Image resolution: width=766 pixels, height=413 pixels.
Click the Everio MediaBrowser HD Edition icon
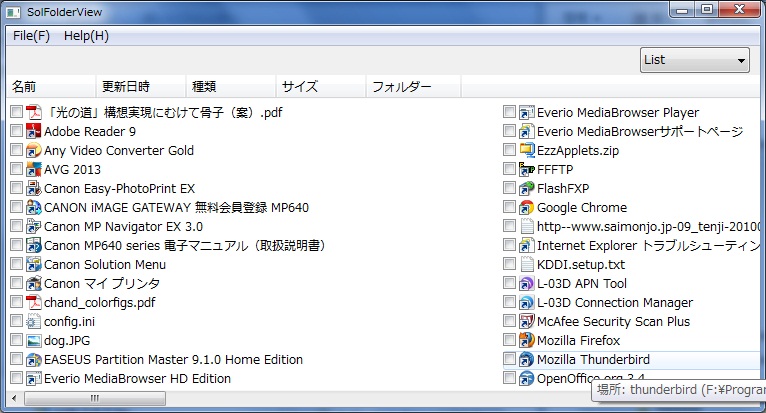tap(34, 379)
